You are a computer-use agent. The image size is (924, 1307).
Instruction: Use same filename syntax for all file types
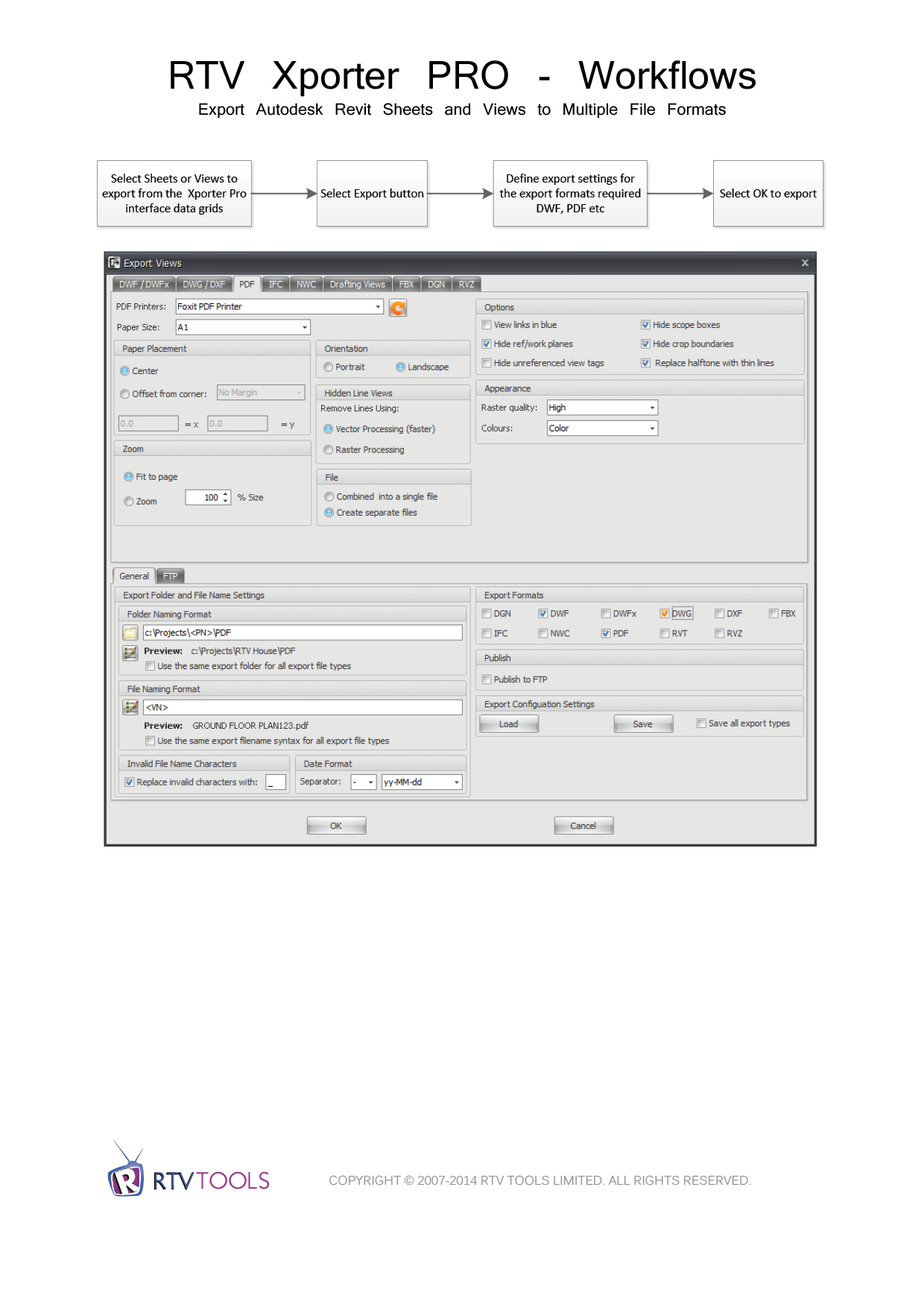pyautogui.click(x=151, y=741)
